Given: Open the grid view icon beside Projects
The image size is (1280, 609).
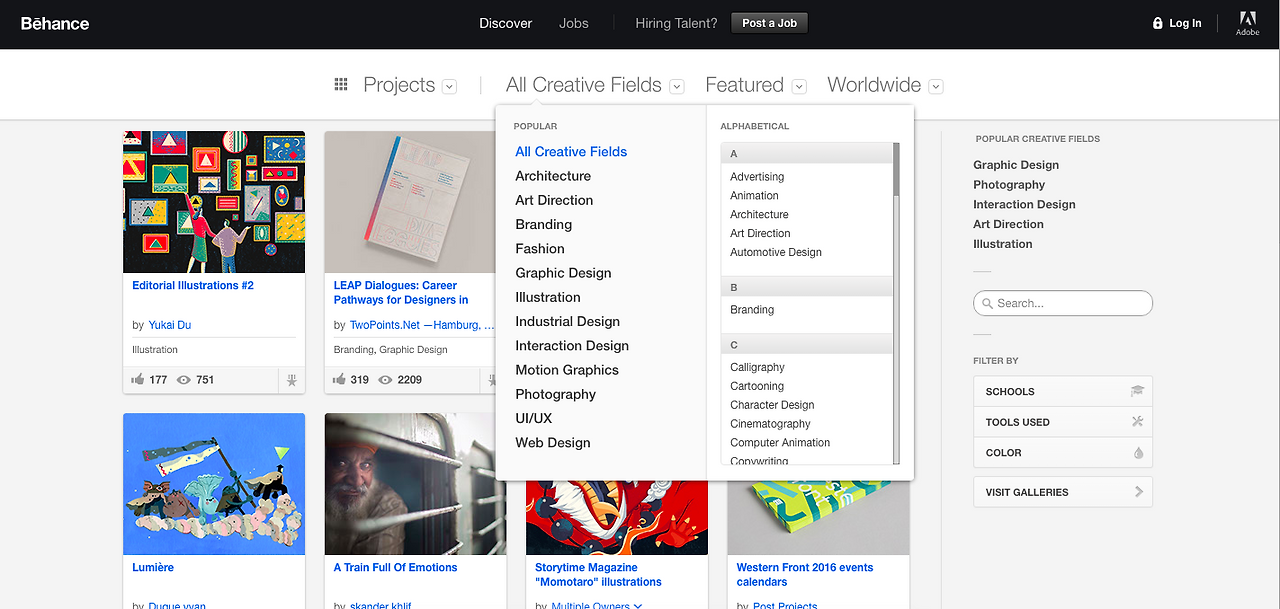Looking at the screenshot, I should (x=340, y=84).
